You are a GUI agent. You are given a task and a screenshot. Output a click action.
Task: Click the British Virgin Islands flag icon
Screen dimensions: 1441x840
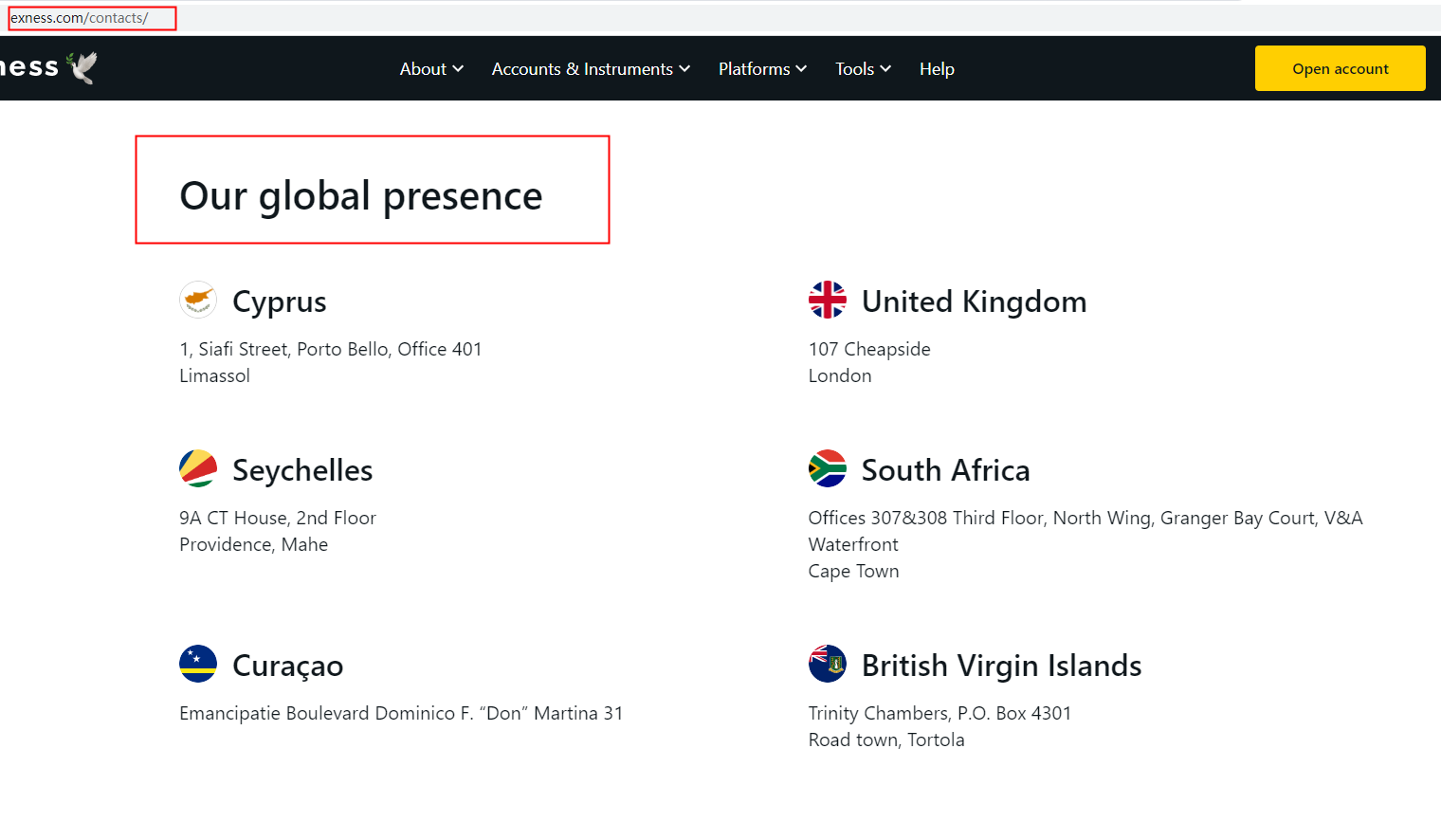coord(827,664)
